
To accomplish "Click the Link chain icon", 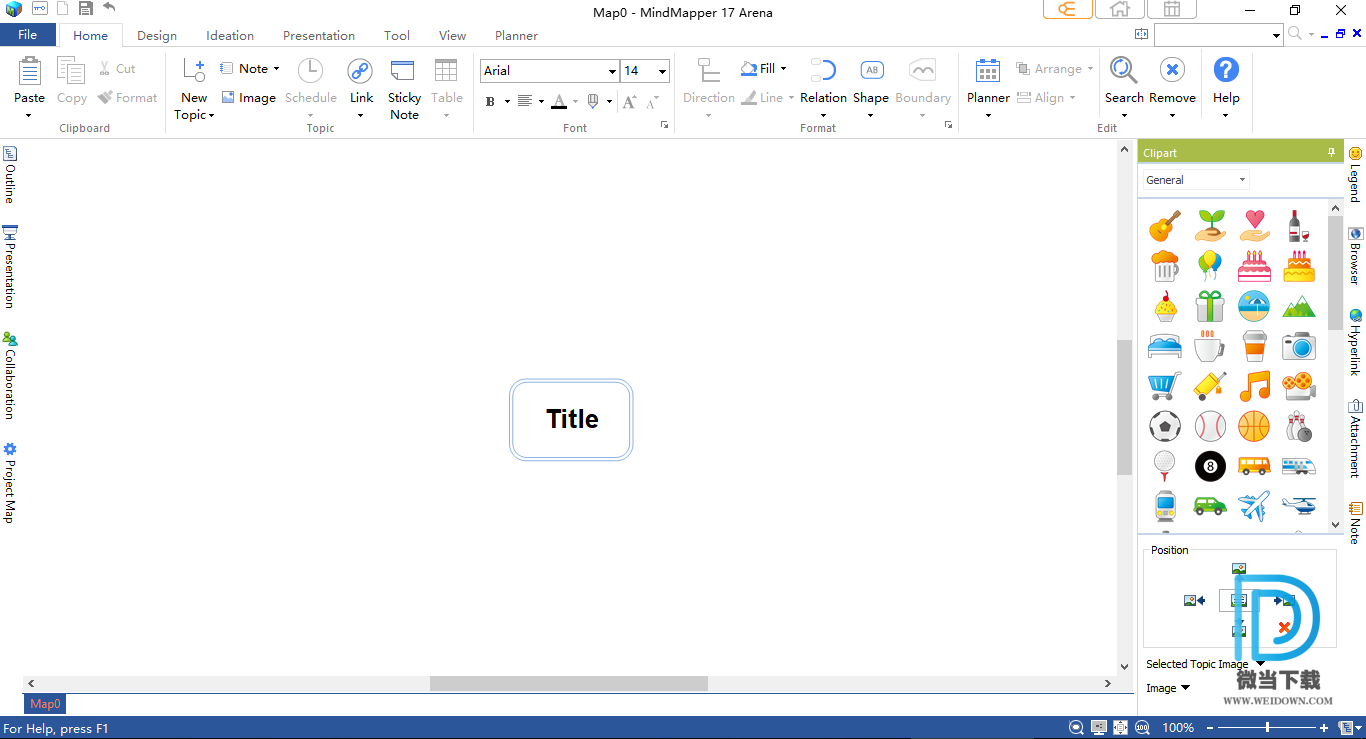I will pos(360,71).
